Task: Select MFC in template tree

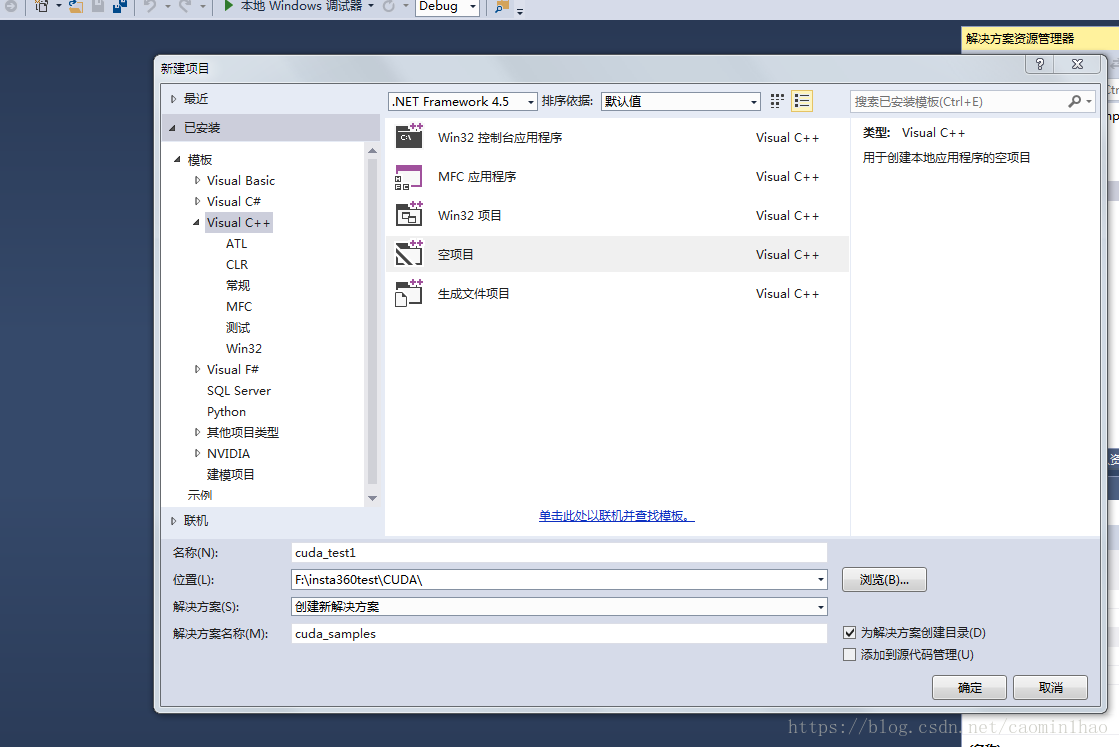Action: click(239, 306)
